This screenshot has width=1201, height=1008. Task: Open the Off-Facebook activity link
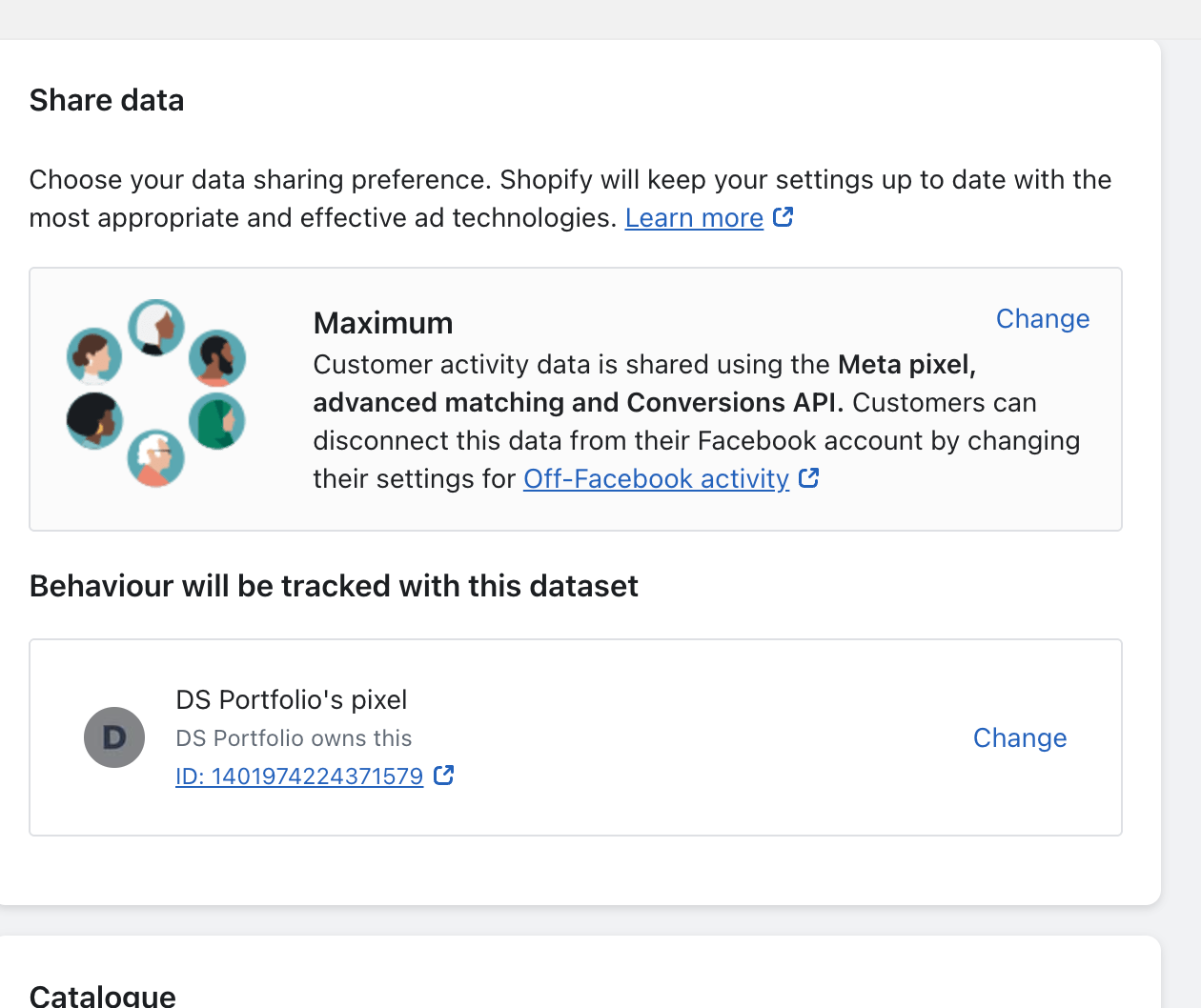pyautogui.click(x=656, y=478)
